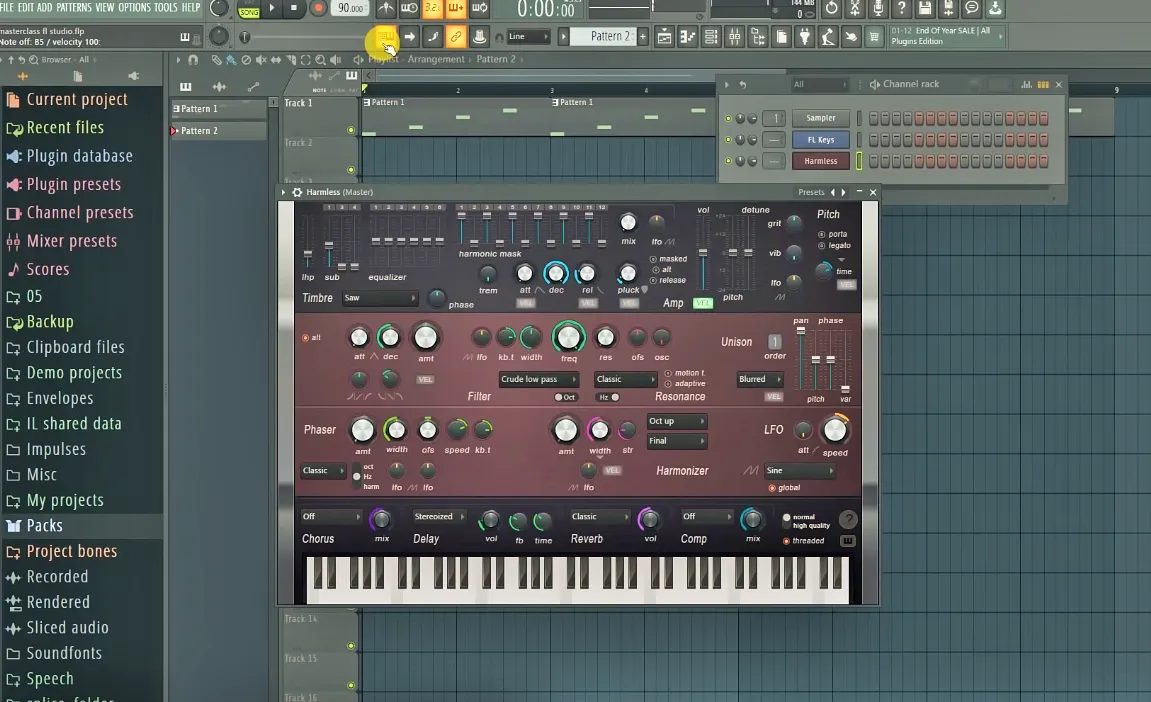Open Presets menu in Harmless title bar
The height and width of the screenshot is (702, 1151).
click(811, 192)
